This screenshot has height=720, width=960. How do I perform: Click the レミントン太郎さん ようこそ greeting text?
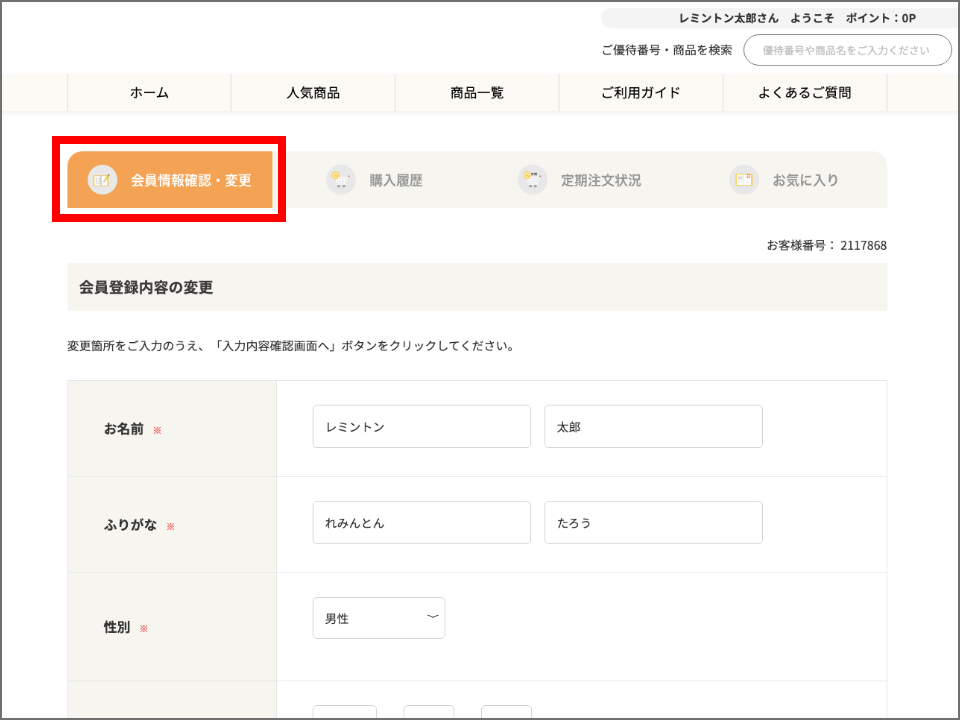(756, 18)
